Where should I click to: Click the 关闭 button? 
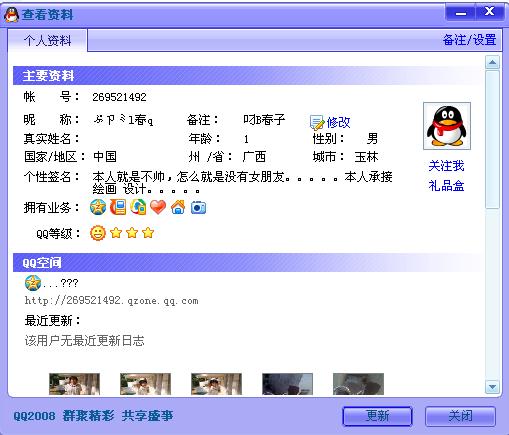tap(460, 416)
